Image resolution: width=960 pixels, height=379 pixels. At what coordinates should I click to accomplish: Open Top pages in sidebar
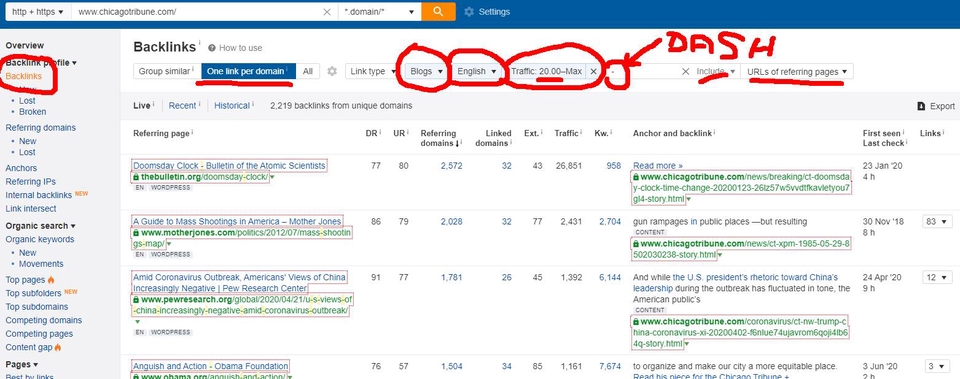pos(25,279)
